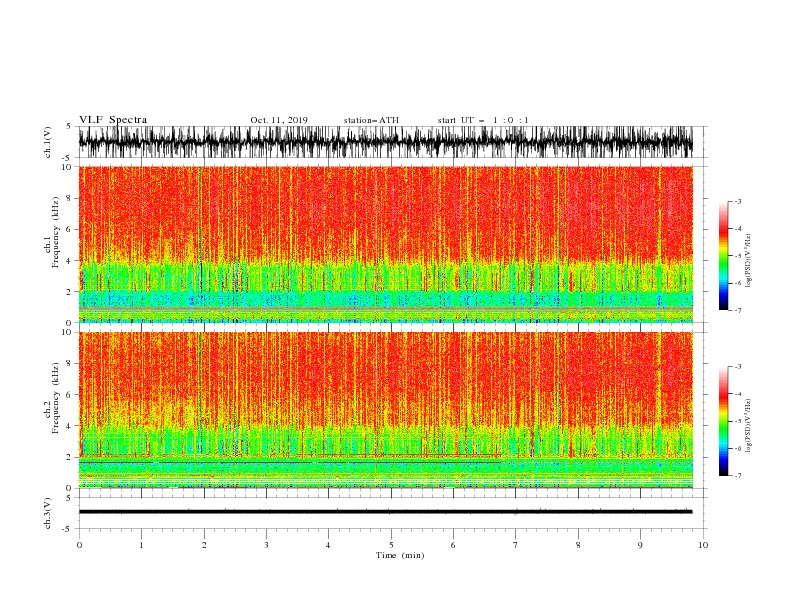Click the "-7" tick of the lower colorbar
This screenshot has height=612, width=792.
[x=738, y=475]
